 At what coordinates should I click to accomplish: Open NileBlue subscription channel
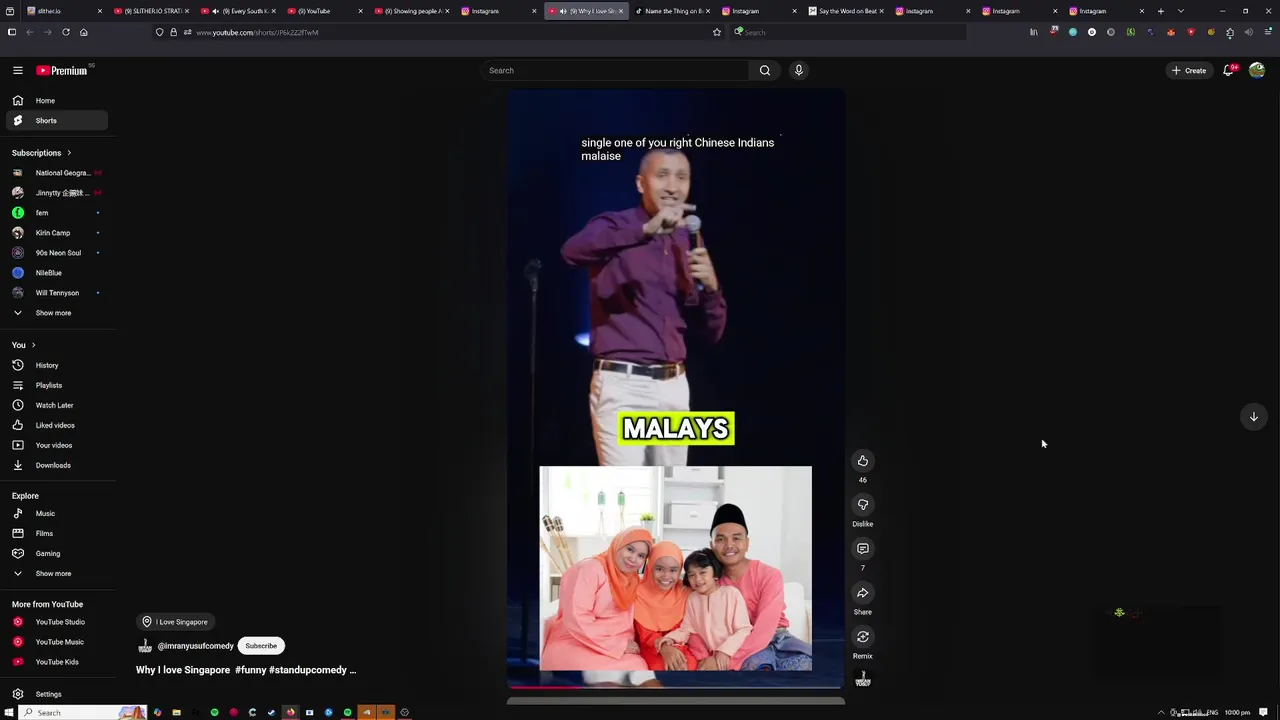56,273
